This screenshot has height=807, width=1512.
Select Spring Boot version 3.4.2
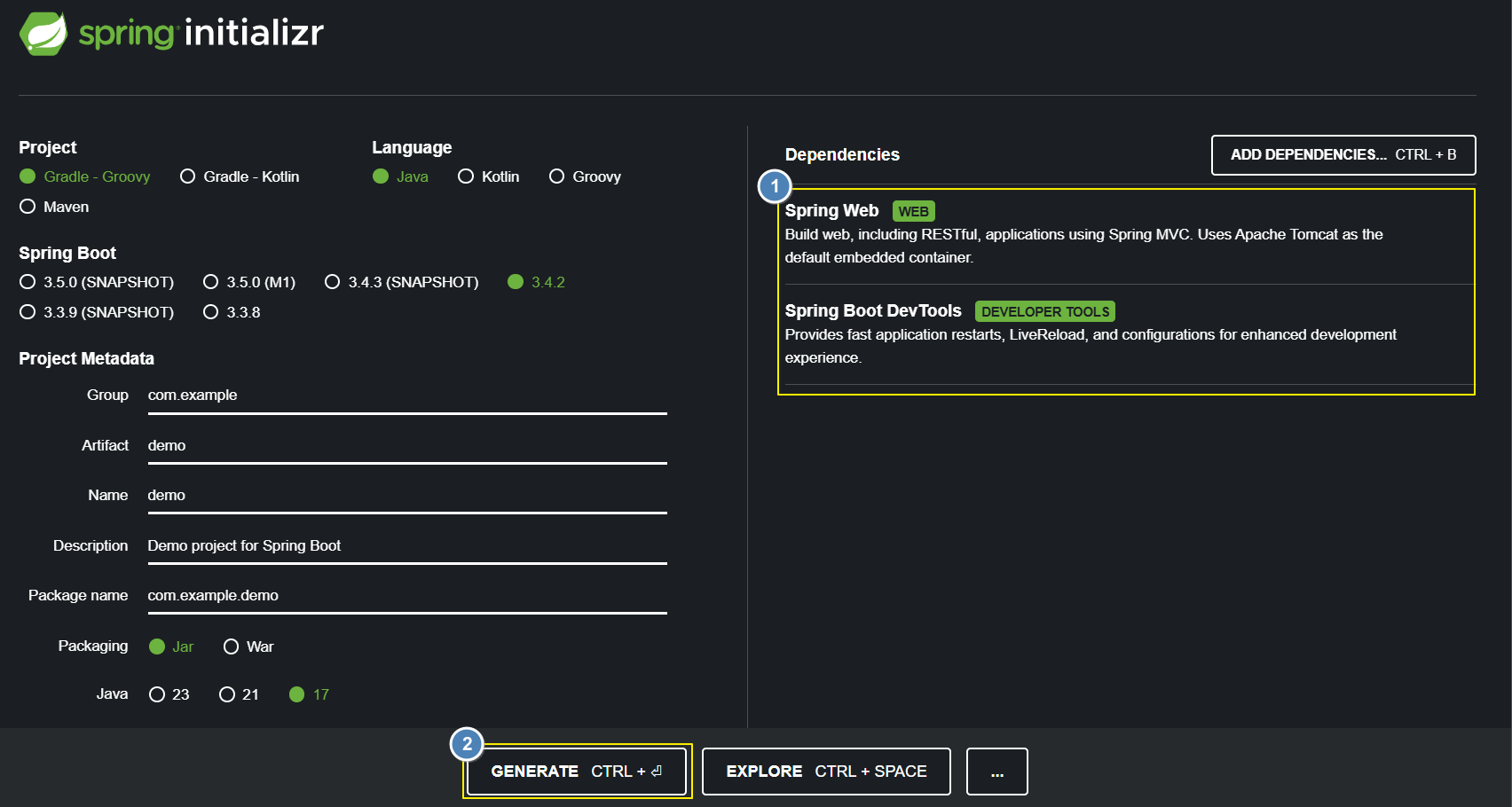[x=536, y=282]
